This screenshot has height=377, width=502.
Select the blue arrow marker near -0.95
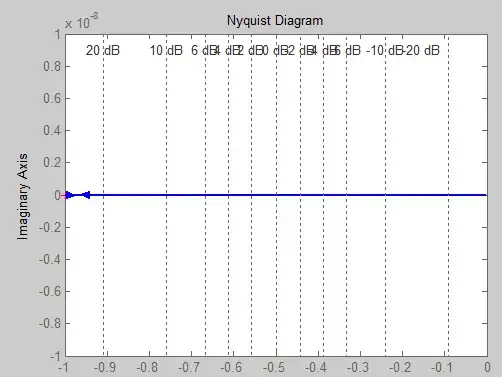[x=86, y=195]
